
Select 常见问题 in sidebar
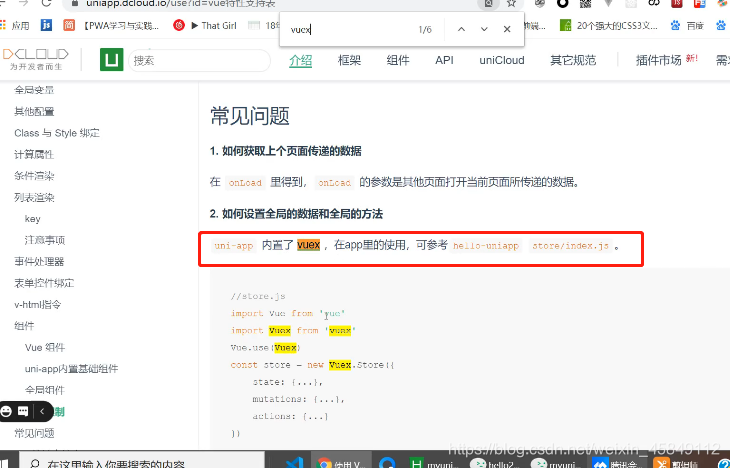coord(34,433)
